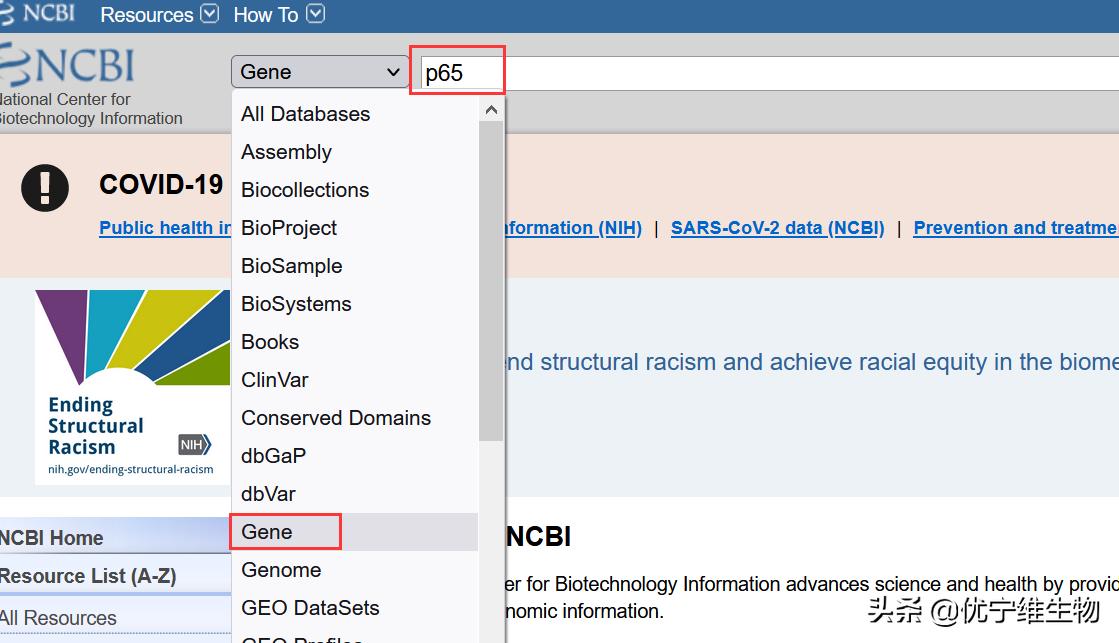Open Resource List (A-Z) sidebar item

tap(88, 576)
